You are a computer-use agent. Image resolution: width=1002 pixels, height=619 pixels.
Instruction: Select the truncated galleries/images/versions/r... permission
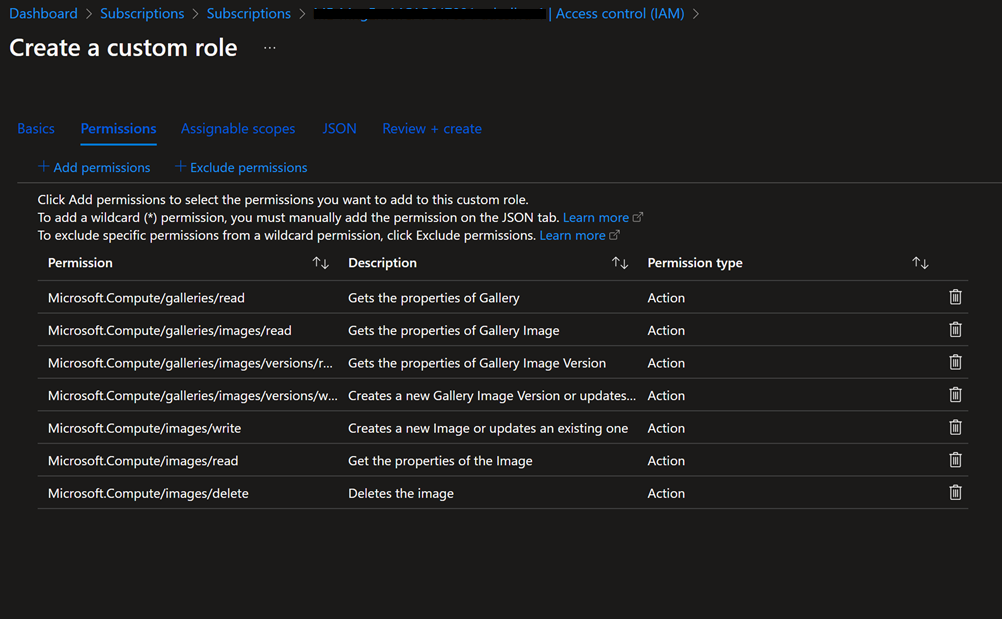click(190, 363)
